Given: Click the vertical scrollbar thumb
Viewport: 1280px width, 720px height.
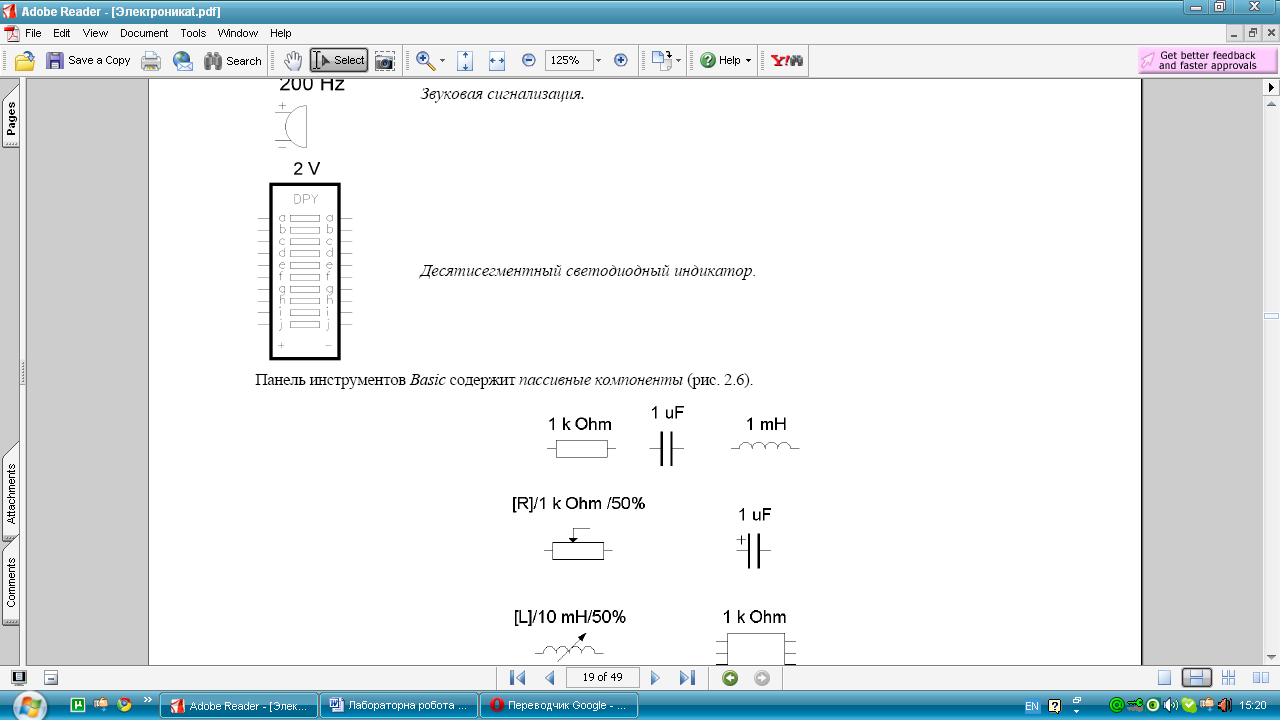Looking at the screenshot, I should coord(1271,316).
